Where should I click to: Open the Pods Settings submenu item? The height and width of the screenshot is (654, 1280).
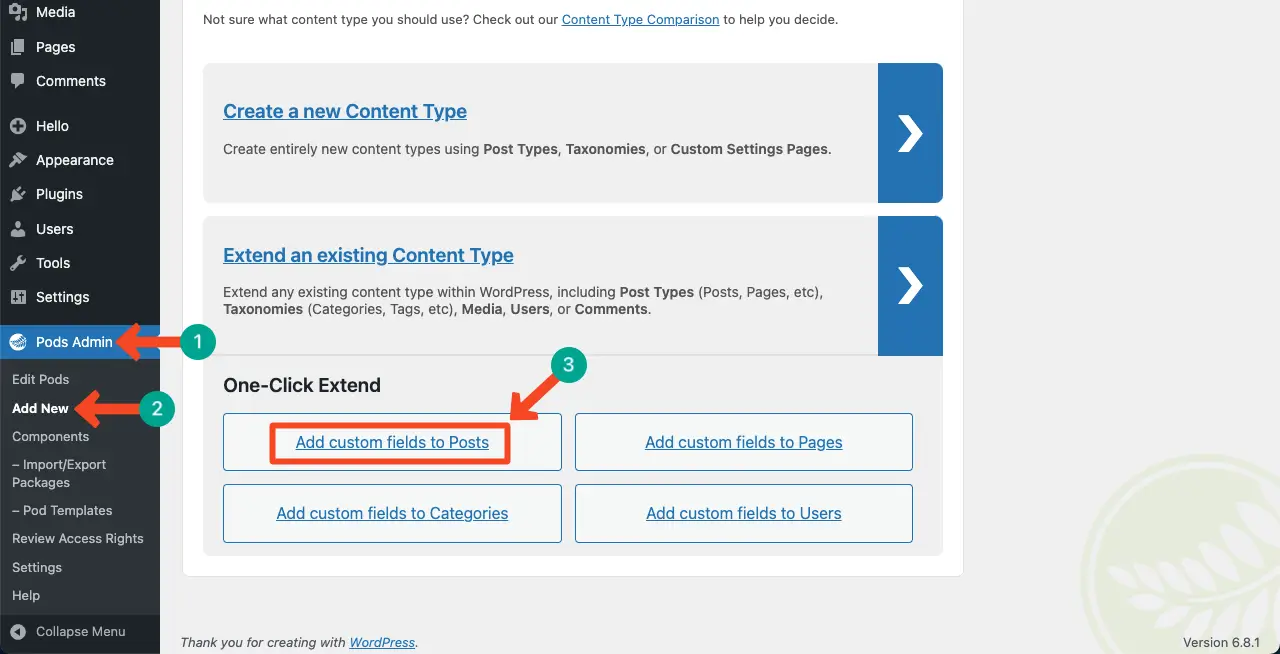pos(37,567)
